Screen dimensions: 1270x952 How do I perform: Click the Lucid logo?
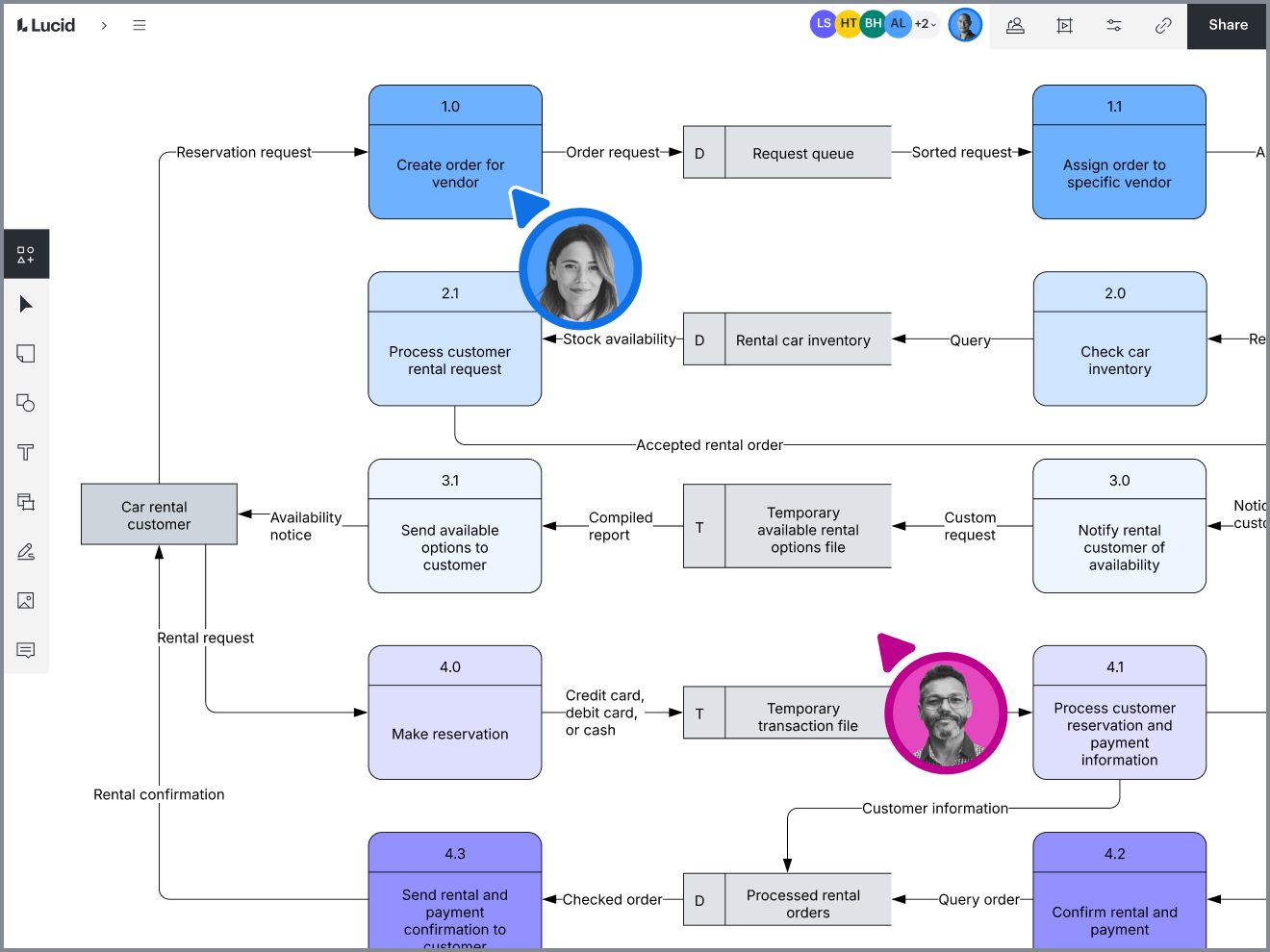[46, 25]
